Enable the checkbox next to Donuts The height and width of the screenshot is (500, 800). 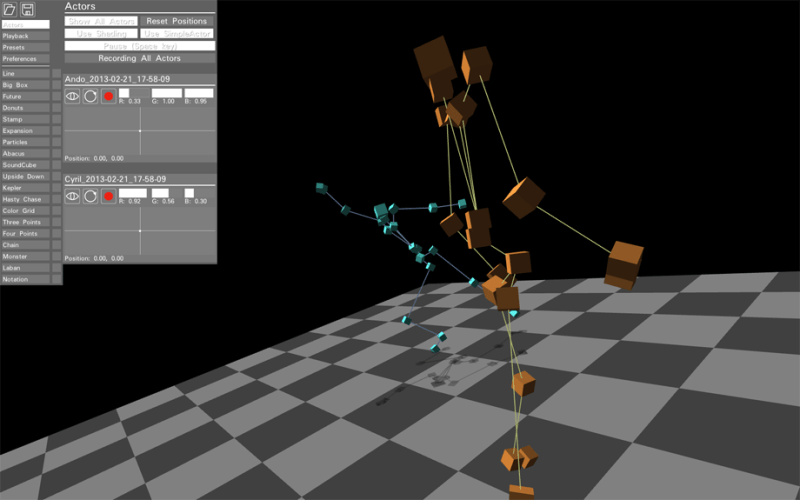(56, 108)
